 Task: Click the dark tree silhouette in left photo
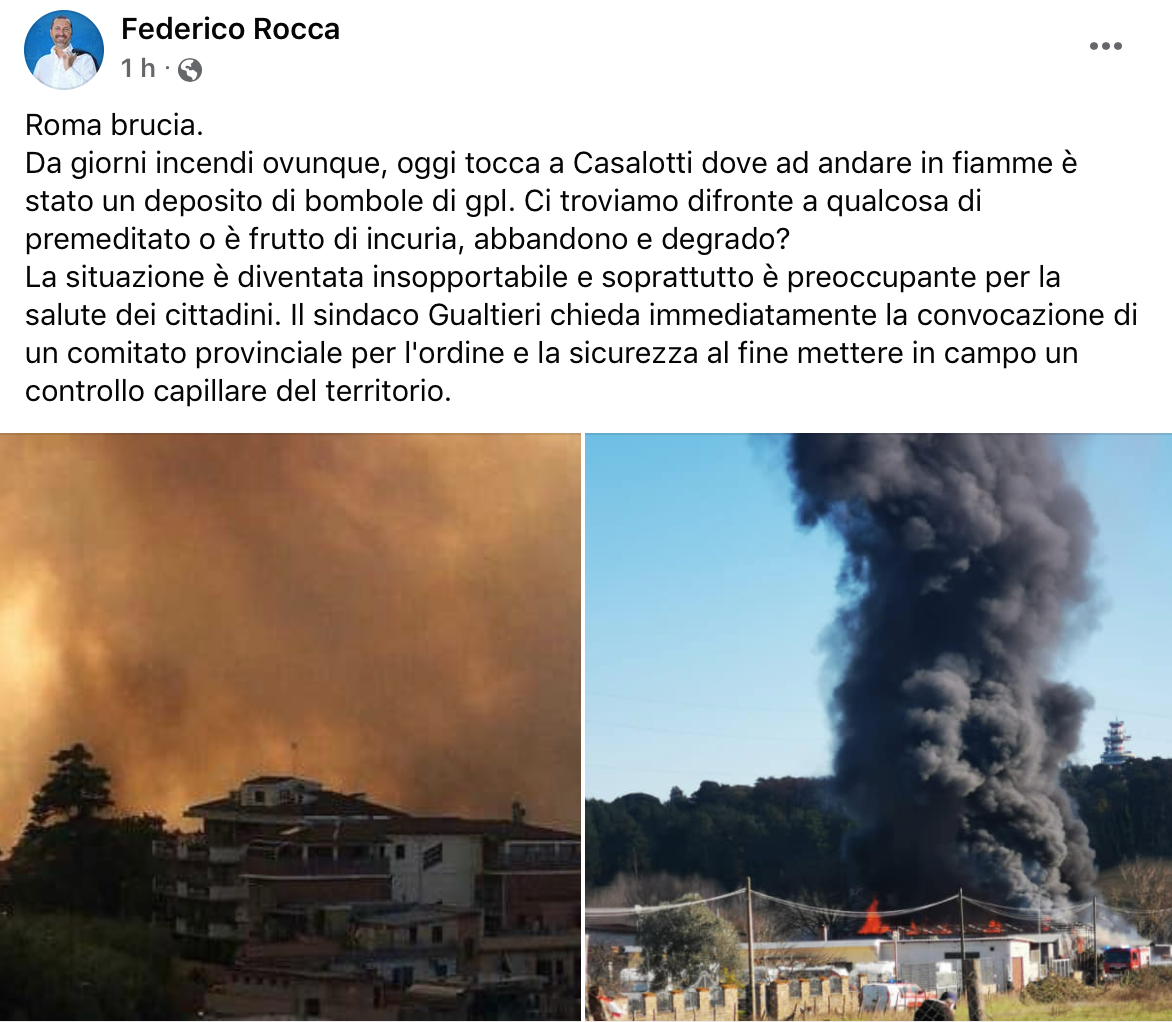71,792
